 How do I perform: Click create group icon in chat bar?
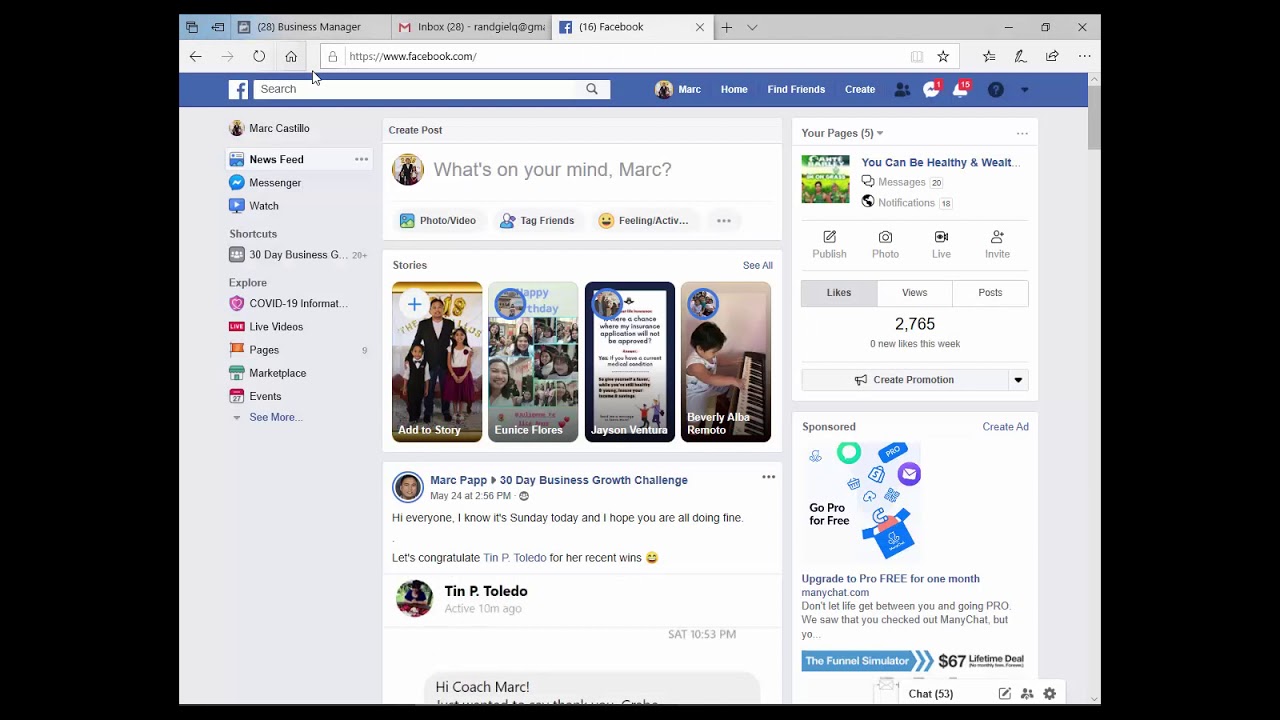(x=1027, y=693)
